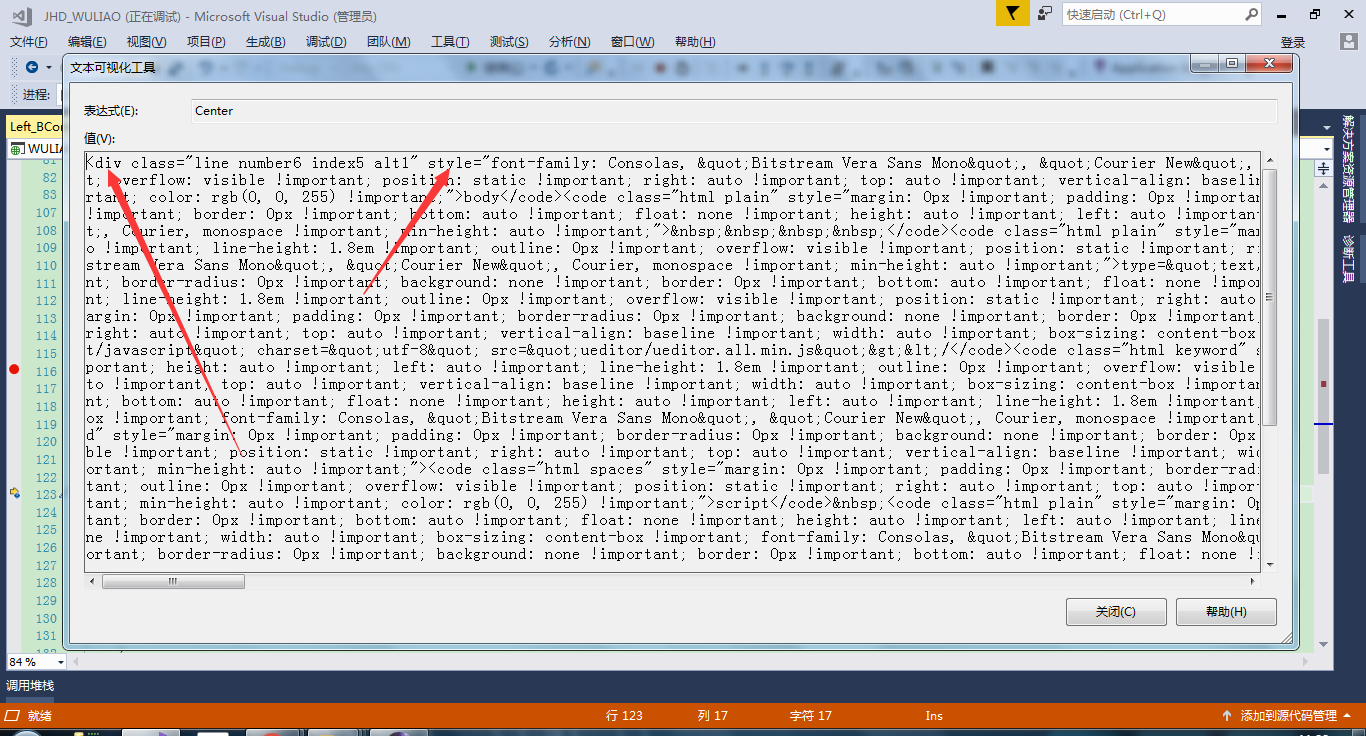Click the account avatar icon
The height and width of the screenshot is (736, 1366).
pos(1348,42)
